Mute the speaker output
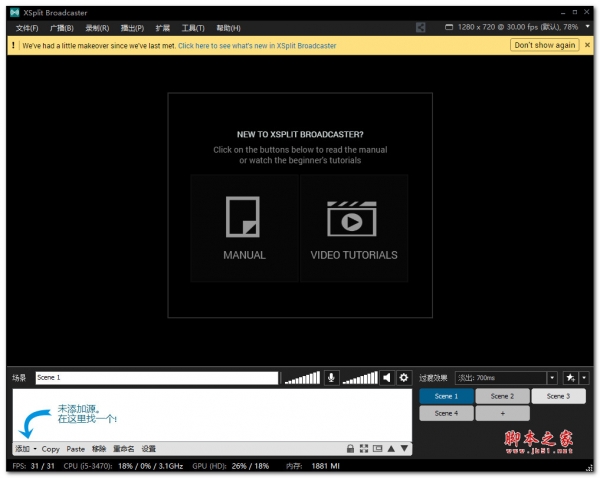 click(387, 378)
